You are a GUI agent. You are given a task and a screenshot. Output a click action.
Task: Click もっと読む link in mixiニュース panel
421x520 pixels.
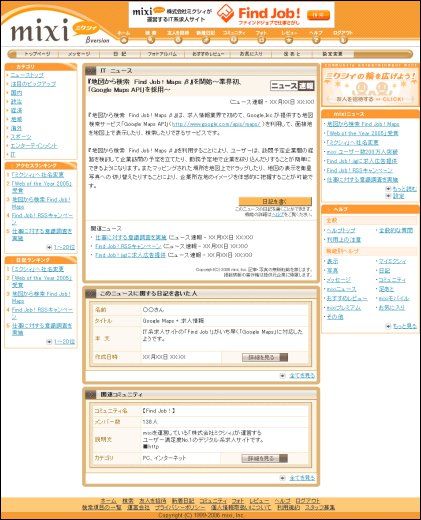click(x=404, y=189)
